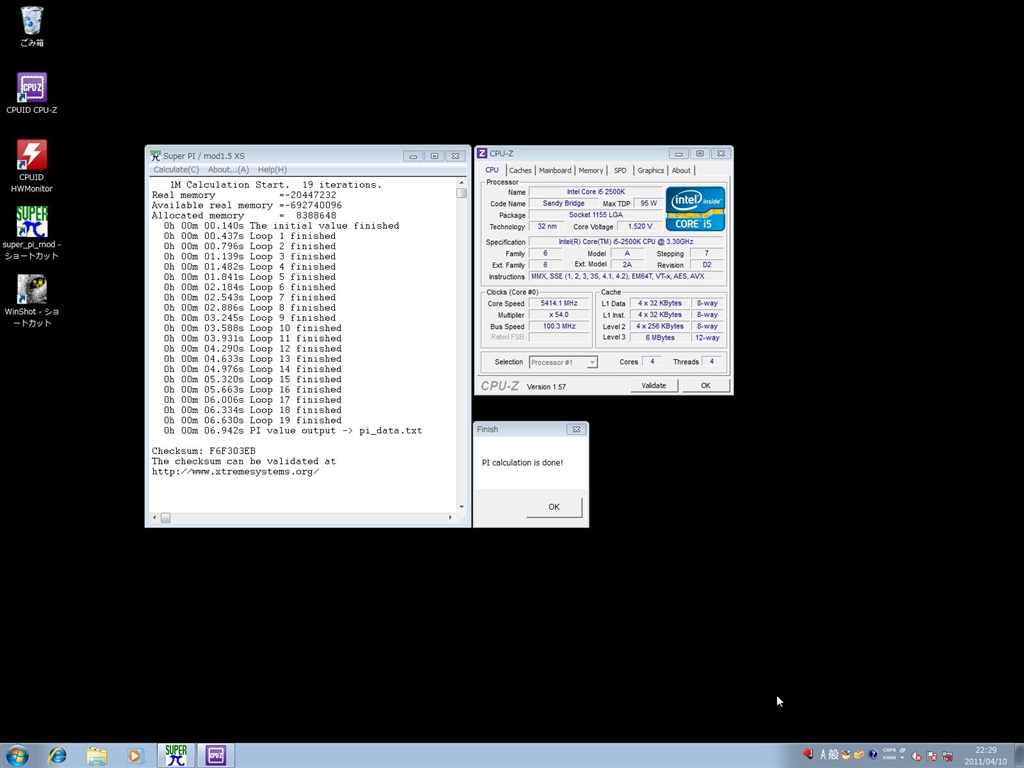Click the IME input mode 'A' indicator
1024x768 pixels.
(824, 754)
